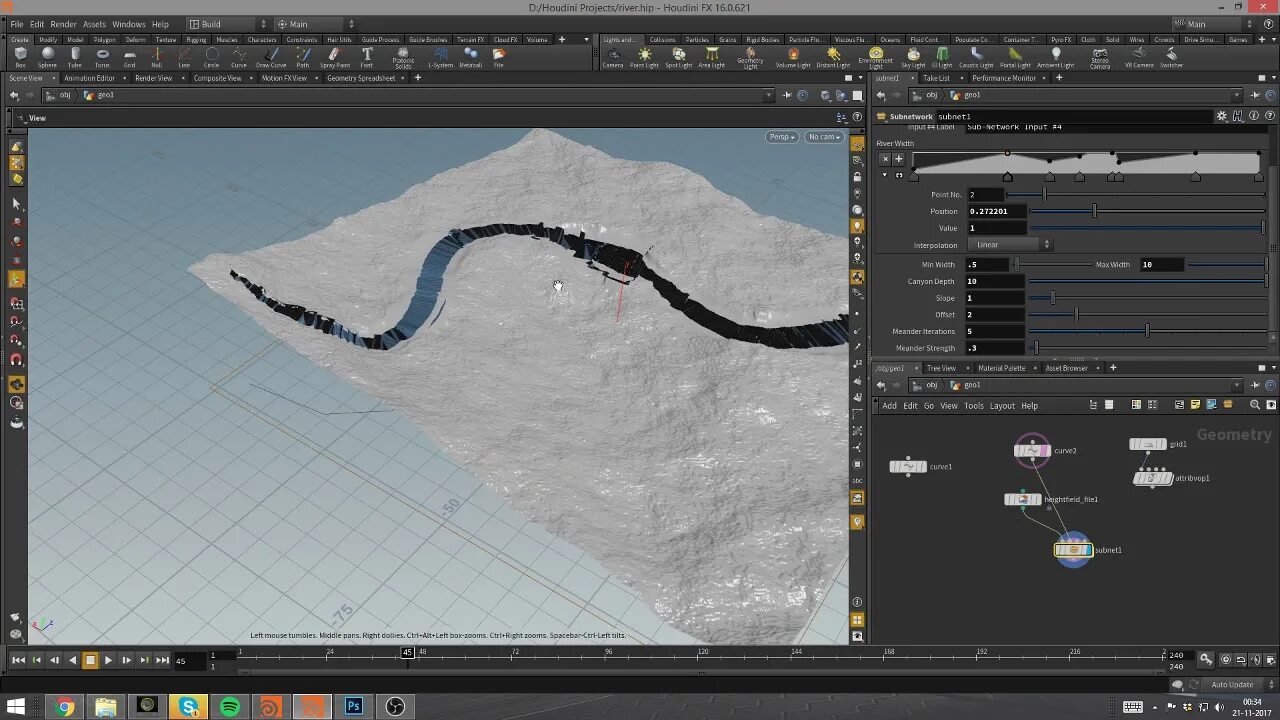Open the Main radial menu dropdown in menu bar

tap(315, 24)
